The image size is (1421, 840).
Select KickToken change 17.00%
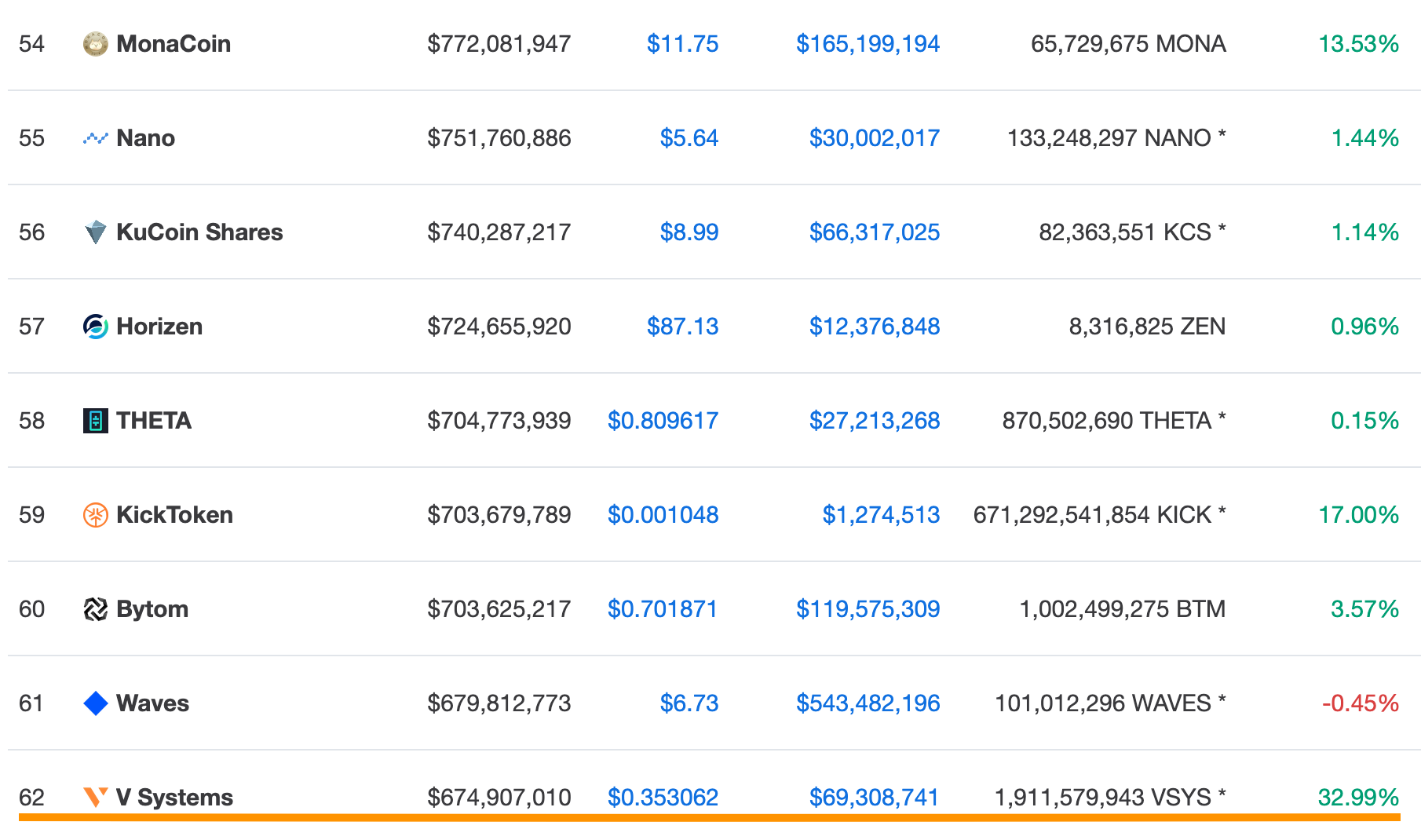1359,515
